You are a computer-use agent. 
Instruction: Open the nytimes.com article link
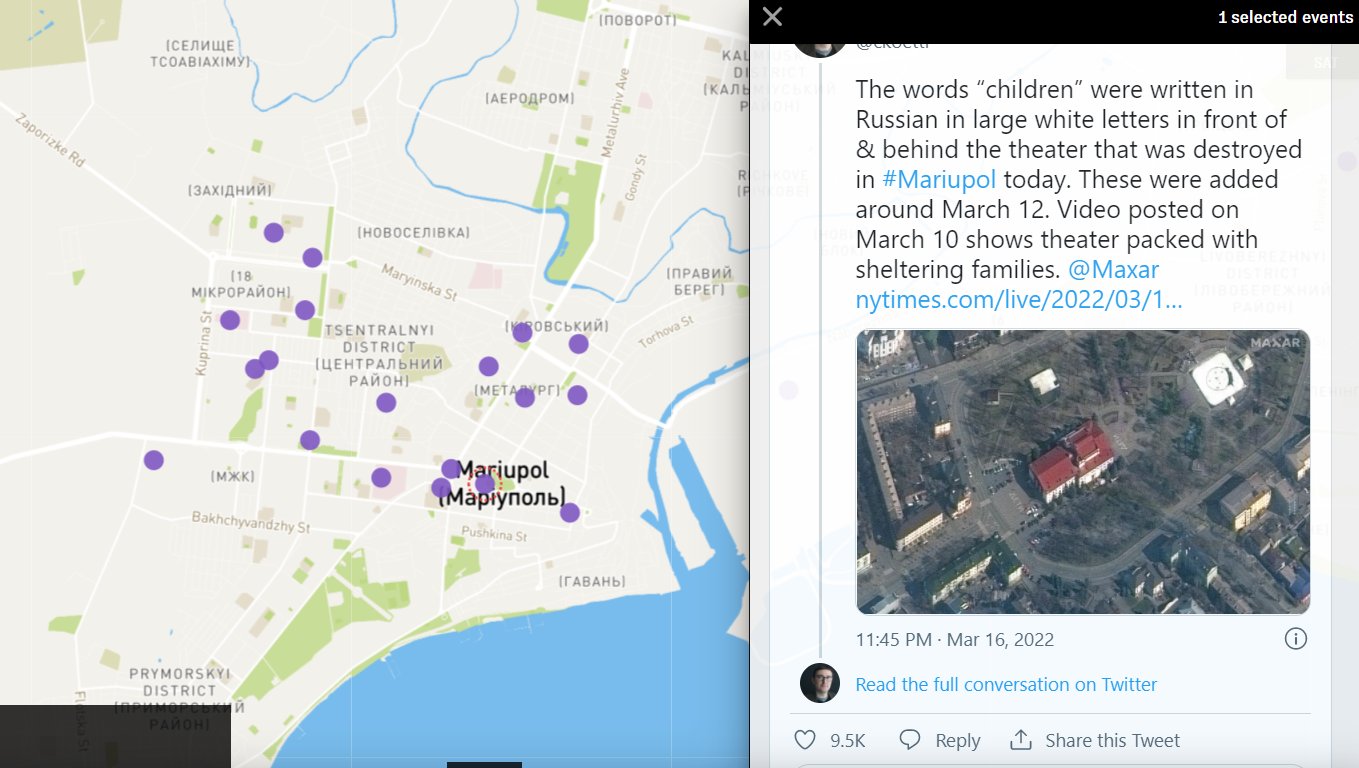point(1019,300)
